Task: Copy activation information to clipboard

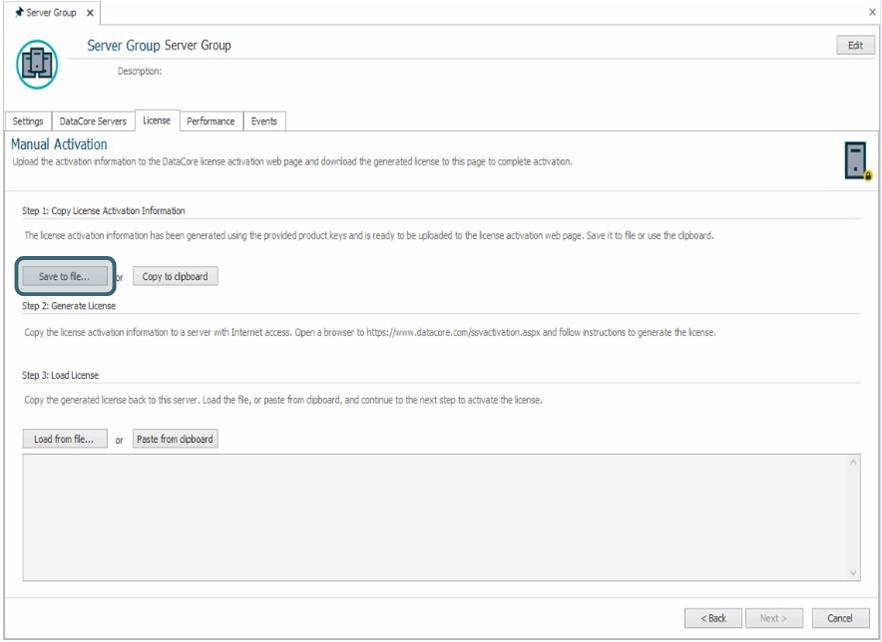Action: pos(175,276)
